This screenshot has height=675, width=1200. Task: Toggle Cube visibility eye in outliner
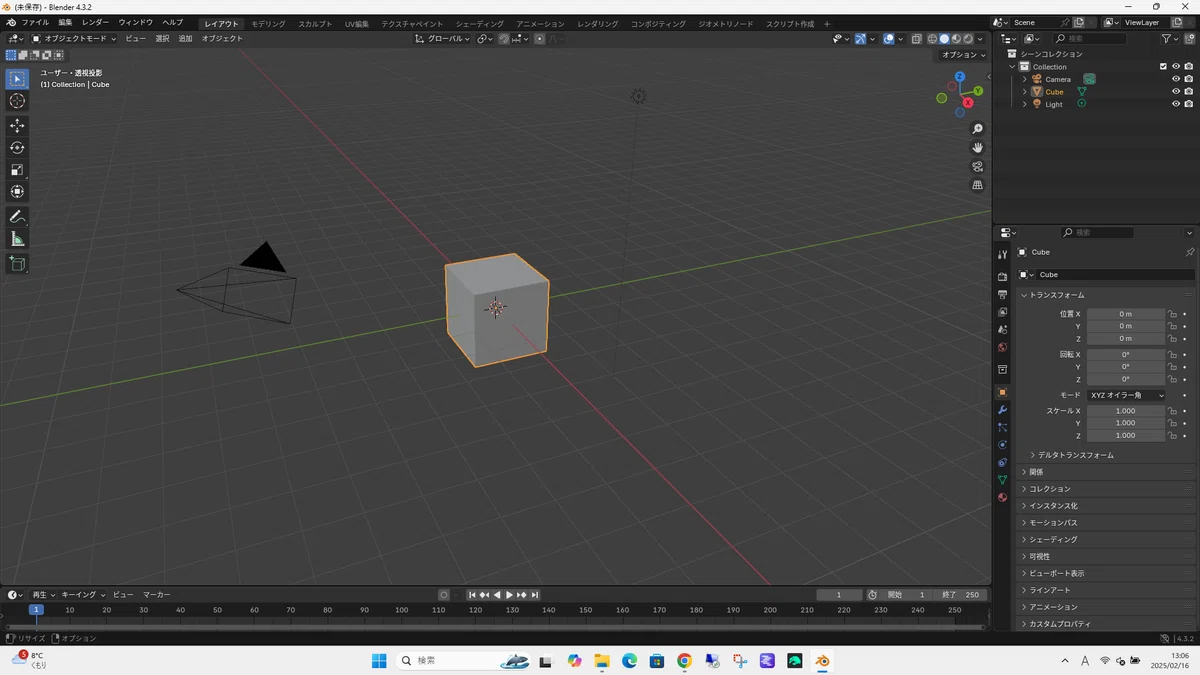coord(1176,91)
